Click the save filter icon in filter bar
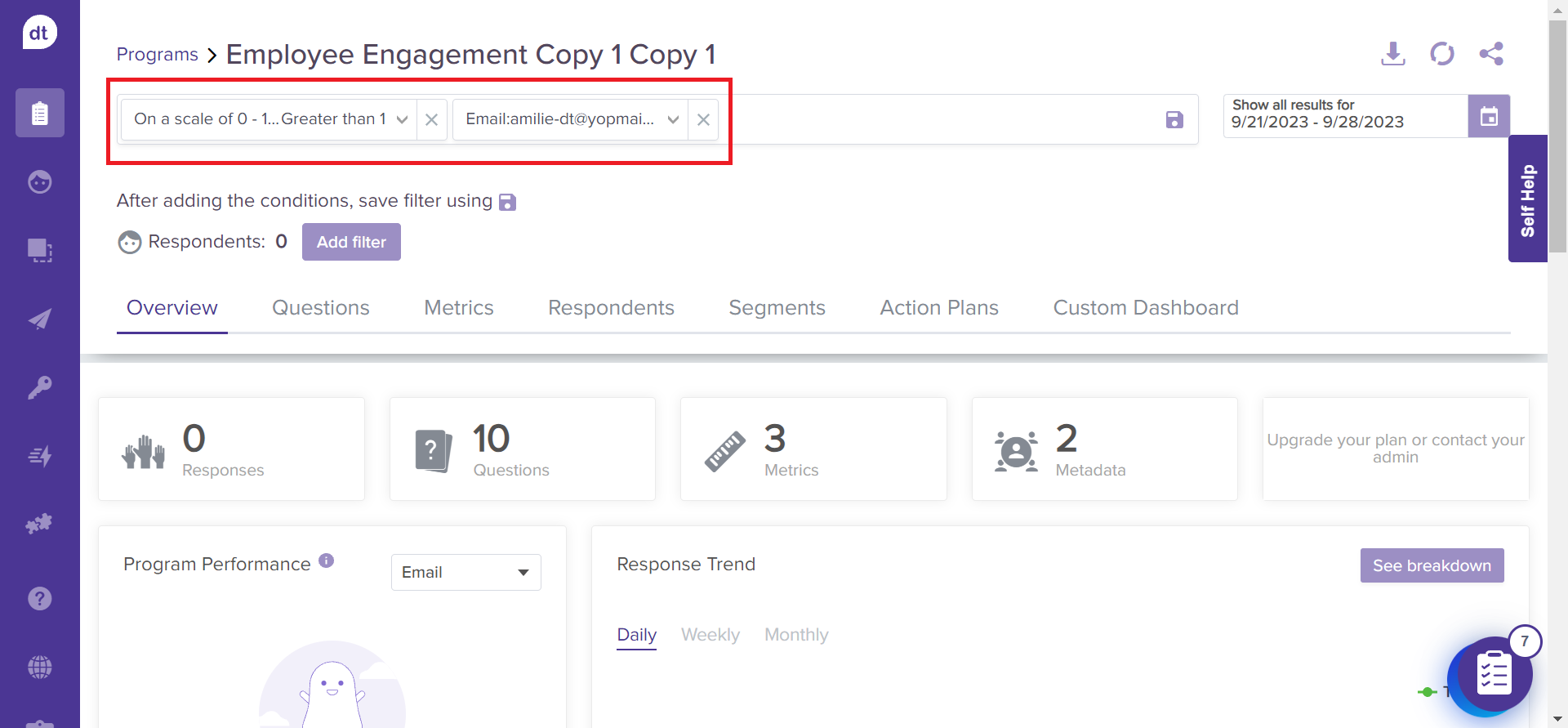The height and width of the screenshot is (728, 1568). click(x=1174, y=120)
